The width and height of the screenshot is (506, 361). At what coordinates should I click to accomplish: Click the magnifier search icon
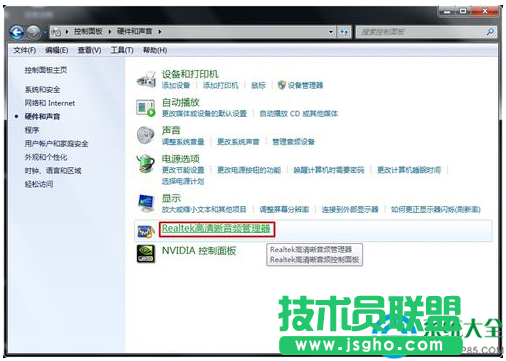pos(490,32)
